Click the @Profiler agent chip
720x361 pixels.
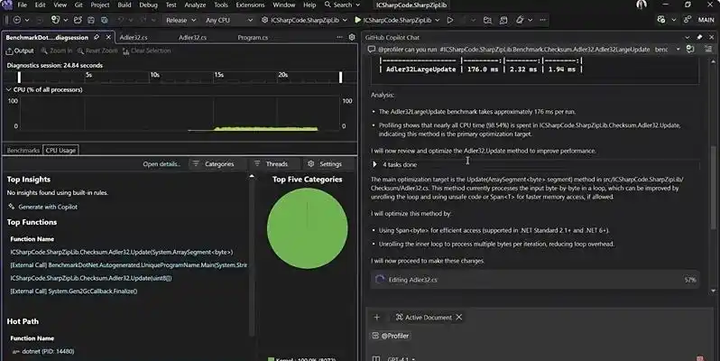tap(390, 336)
